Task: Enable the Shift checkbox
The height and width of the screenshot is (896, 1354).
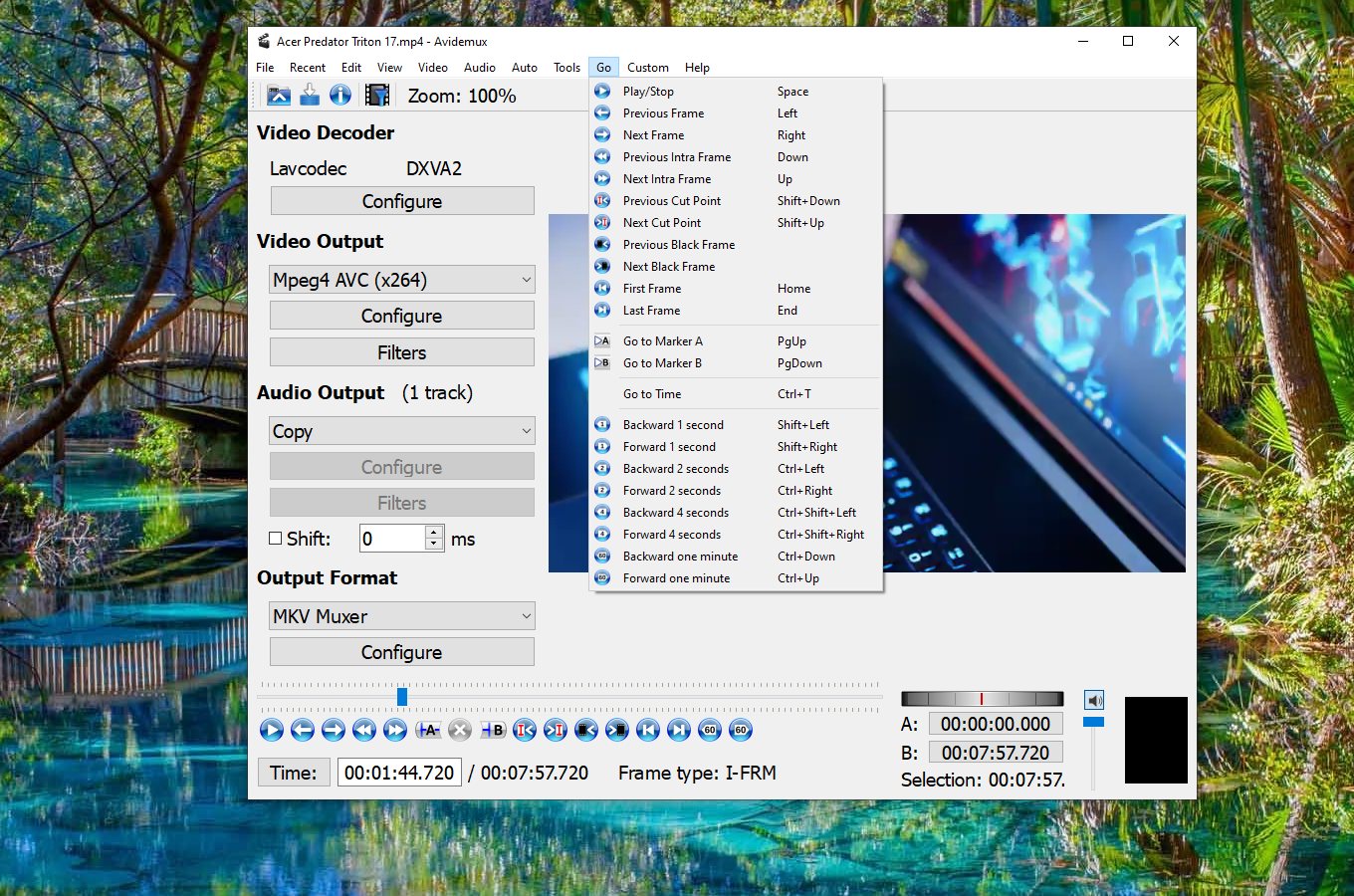Action: [x=276, y=538]
